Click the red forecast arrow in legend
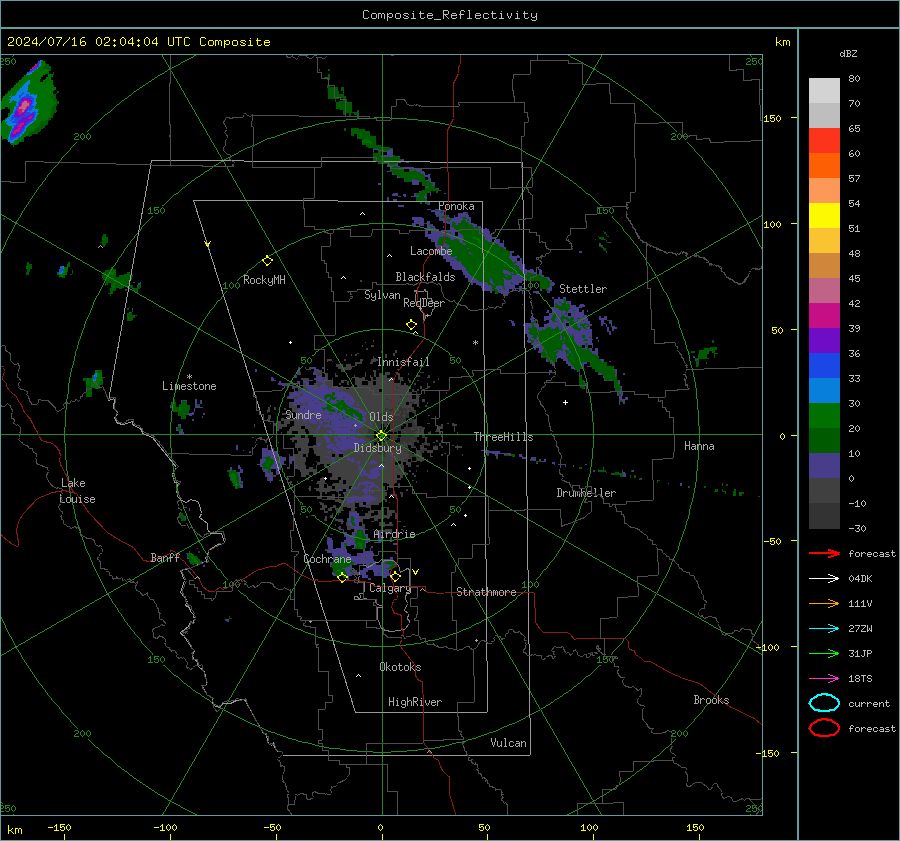Image resolution: width=900 pixels, height=841 pixels. (824, 553)
